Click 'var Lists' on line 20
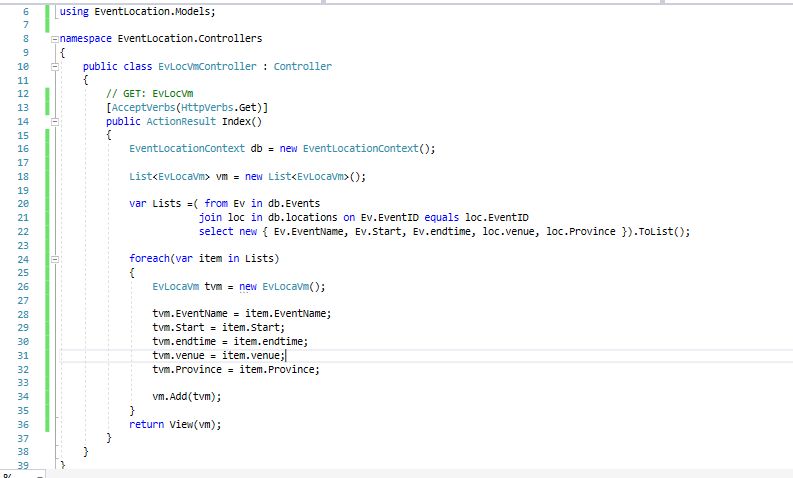This screenshot has height=478, width=793. [x=155, y=204]
